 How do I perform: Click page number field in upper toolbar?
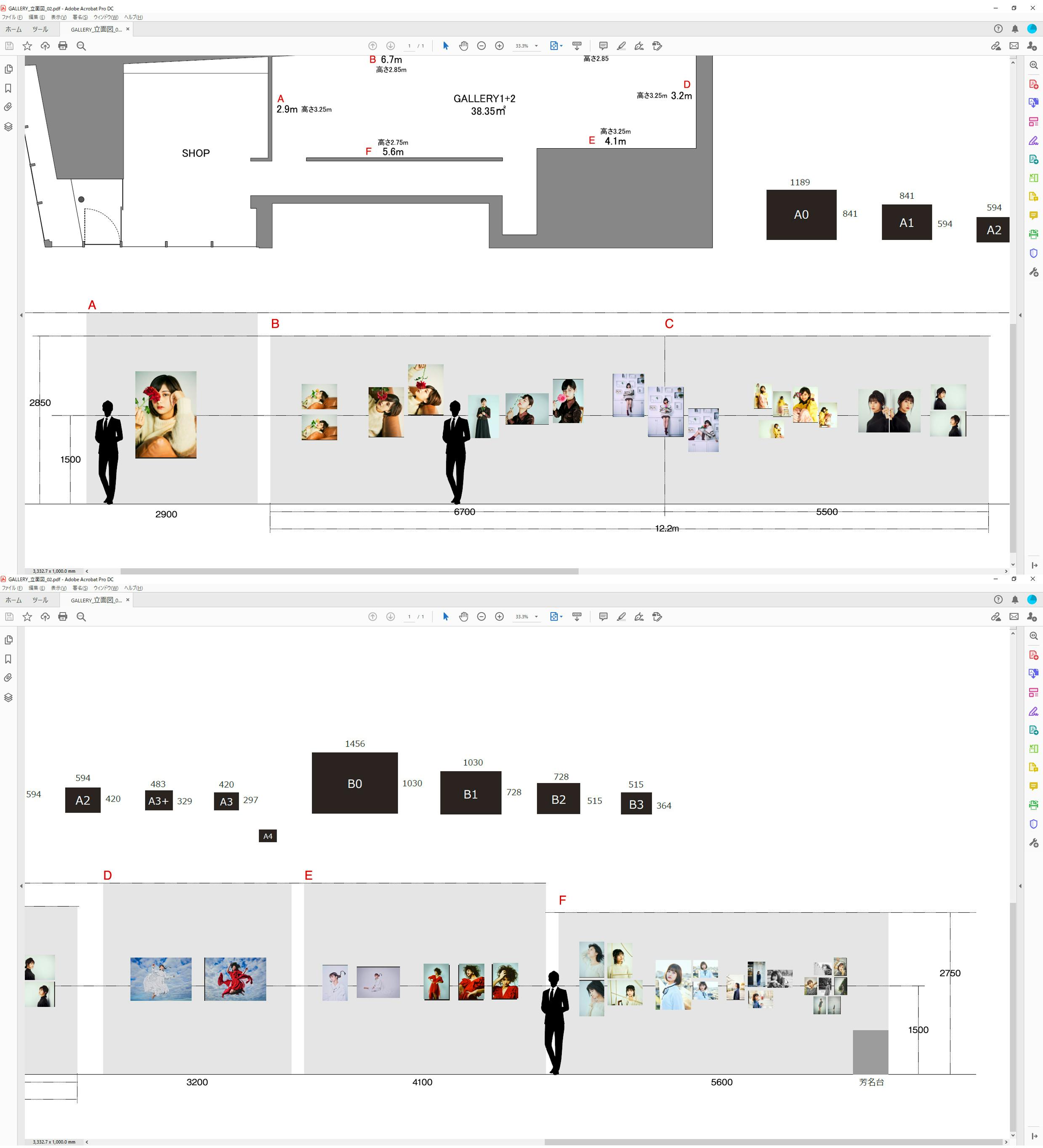point(409,45)
